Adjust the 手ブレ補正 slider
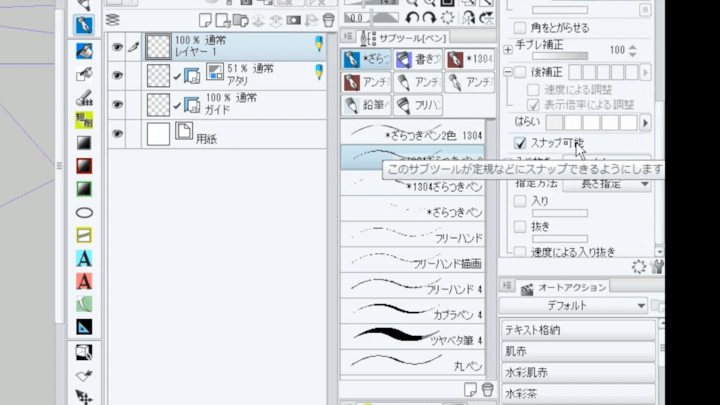 tap(560, 56)
